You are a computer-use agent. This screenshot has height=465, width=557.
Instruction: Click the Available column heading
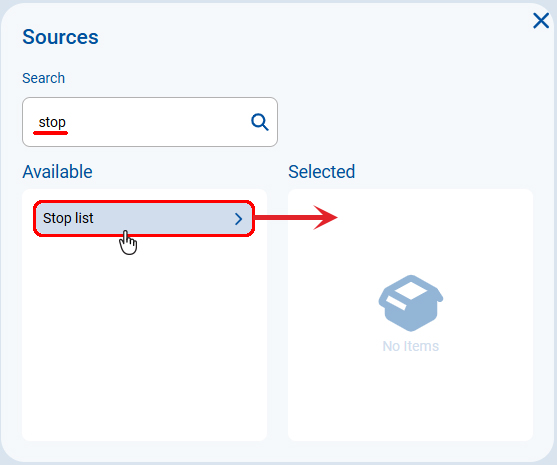pyautogui.click(x=58, y=172)
